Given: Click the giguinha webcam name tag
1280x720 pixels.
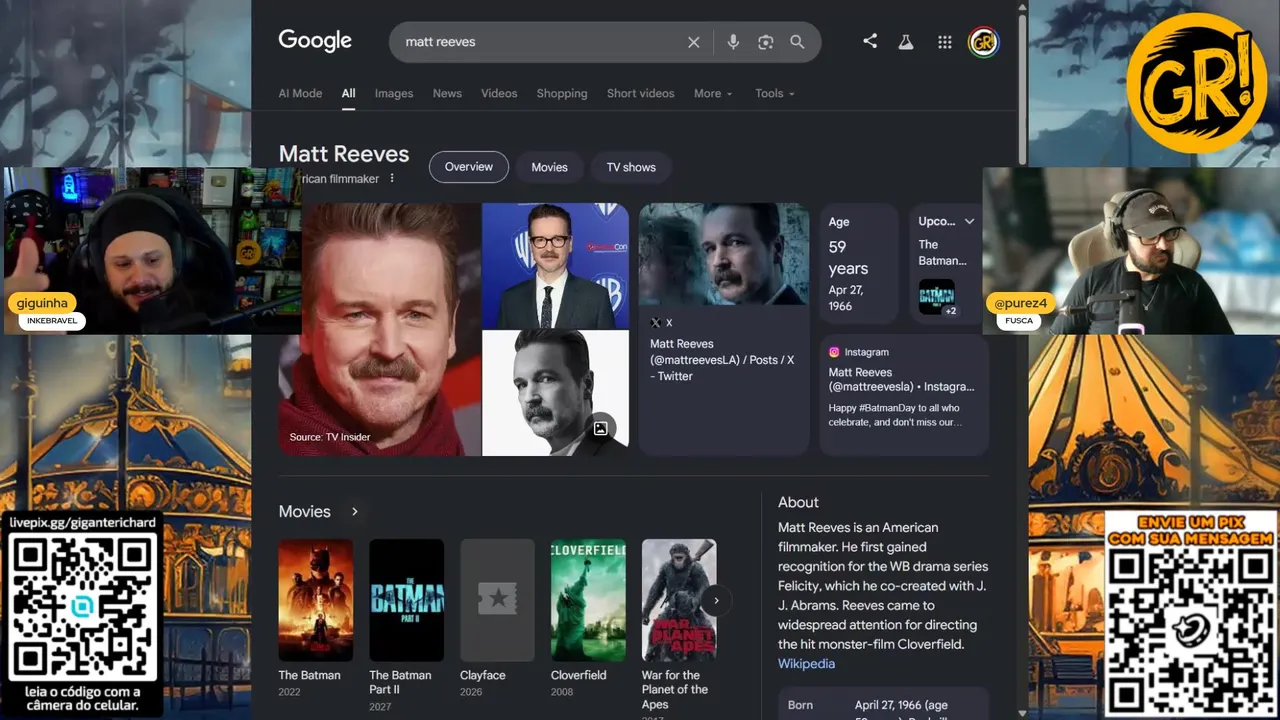Looking at the screenshot, I should click(x=42, y=303).
